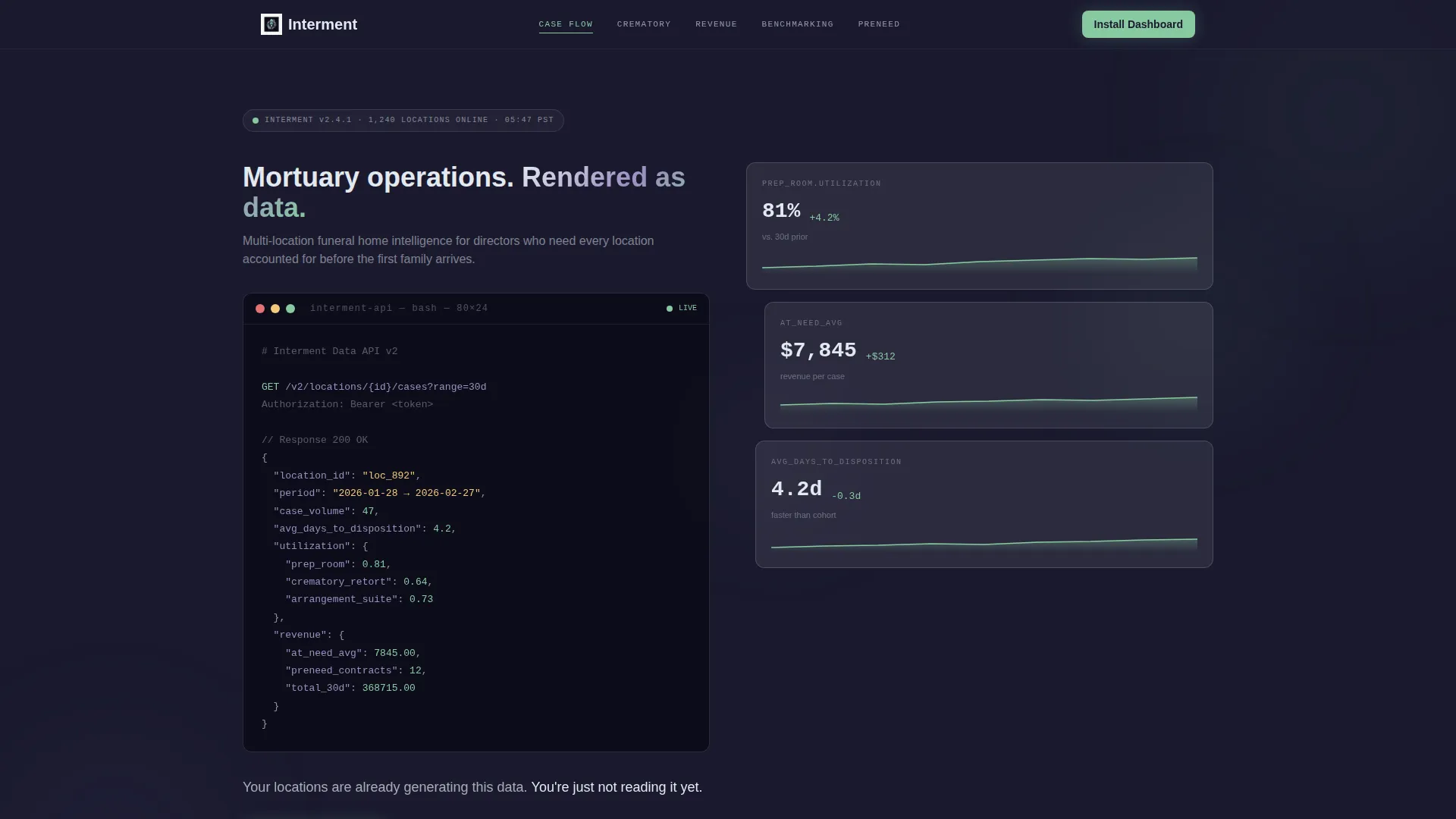Screen dimensions: 1456x819
Task: Switch to the Benchmarking nav tab
Action: click(797, 24)
